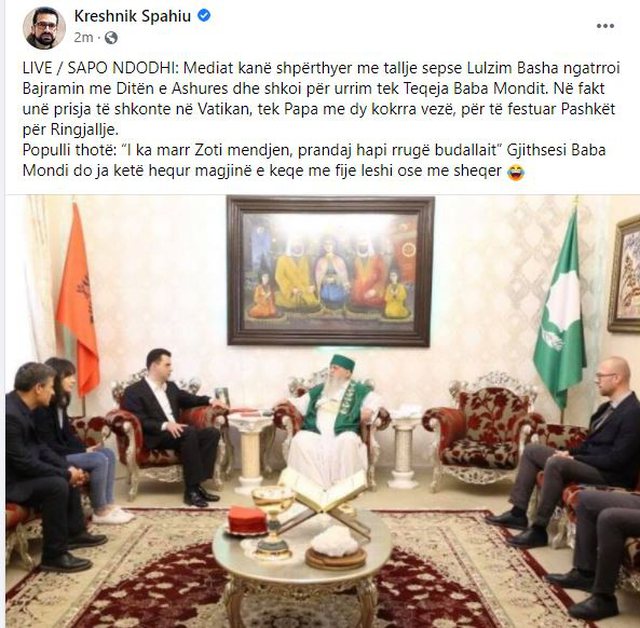
Task: Click the laughing emoji ending the post
Action: (x=516, y=172)
